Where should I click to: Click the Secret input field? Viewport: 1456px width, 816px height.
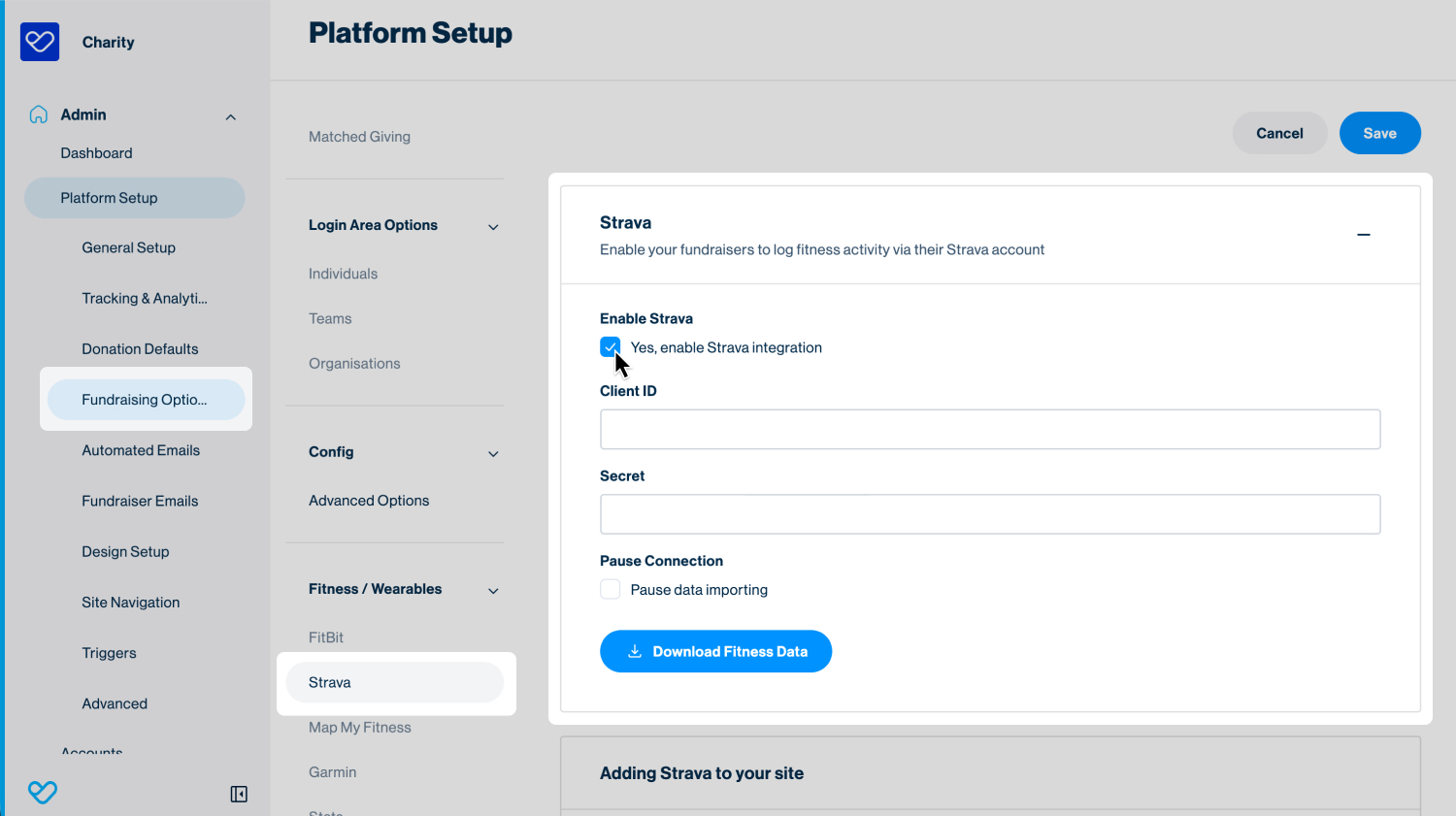[x=990, y=514]
